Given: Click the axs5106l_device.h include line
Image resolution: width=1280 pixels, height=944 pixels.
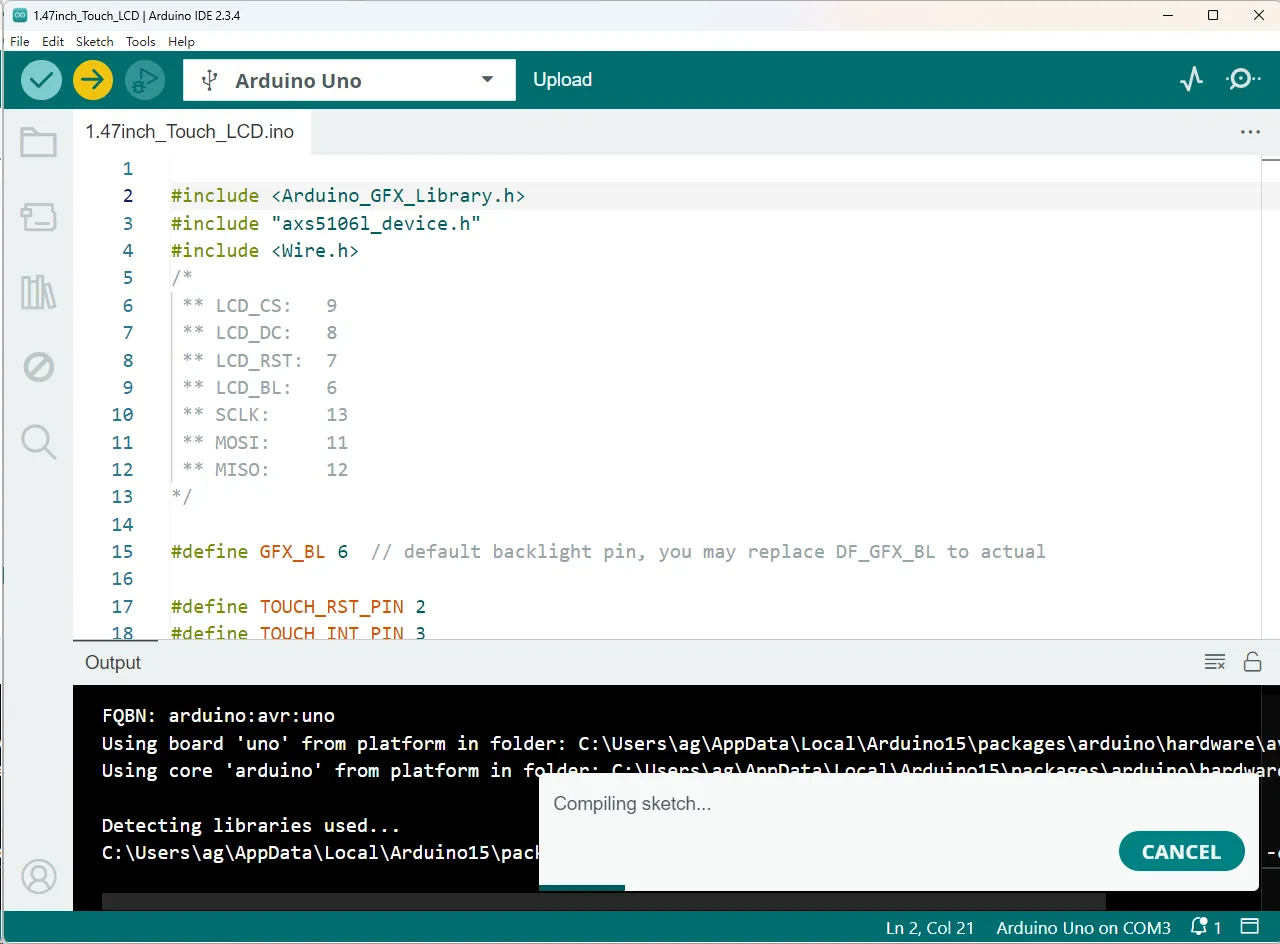Looking at the screenshot, I should [326, 223].
